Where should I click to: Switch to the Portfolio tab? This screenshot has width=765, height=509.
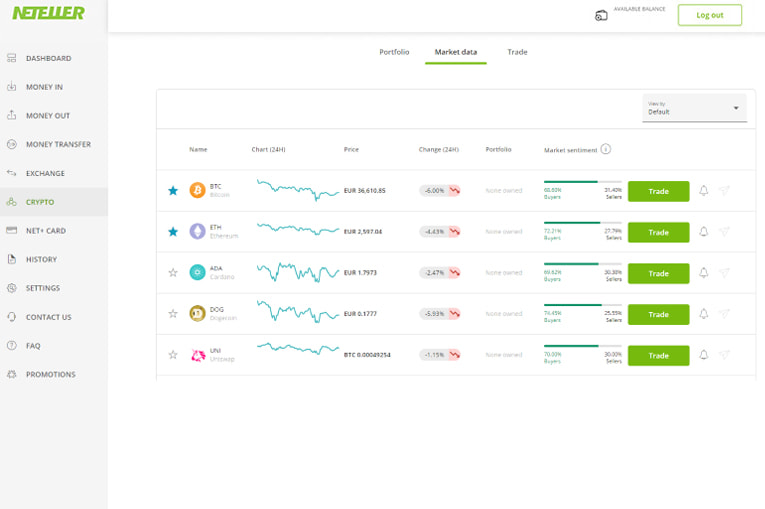(x=394, y=52)
